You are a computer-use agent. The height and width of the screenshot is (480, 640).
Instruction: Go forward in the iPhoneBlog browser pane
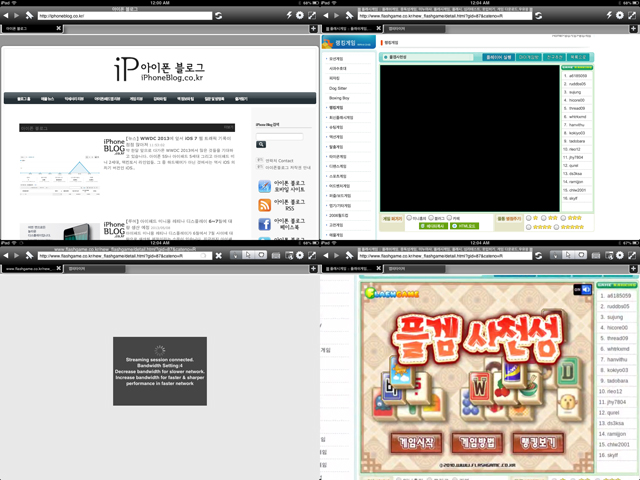click(17, 16)
